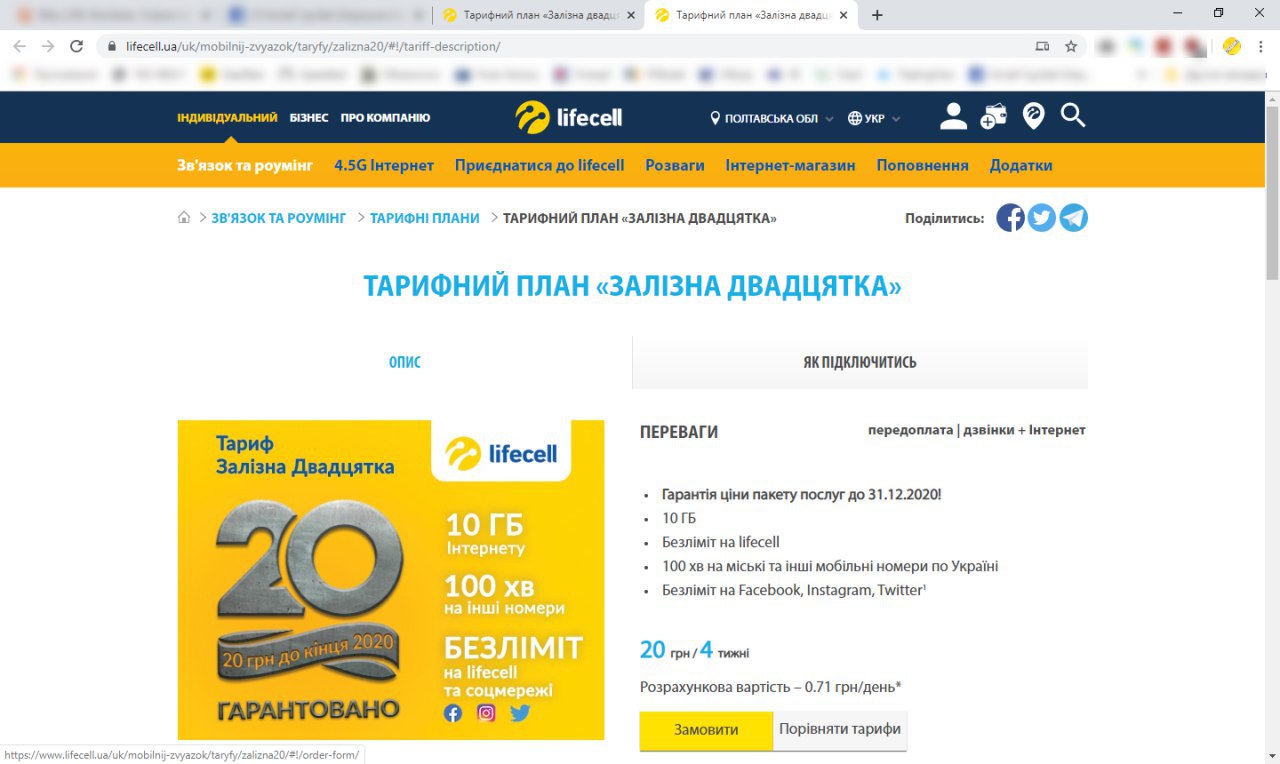Open 4.5G Інтернет menu
1280x764 pixels.
[384, 165]
